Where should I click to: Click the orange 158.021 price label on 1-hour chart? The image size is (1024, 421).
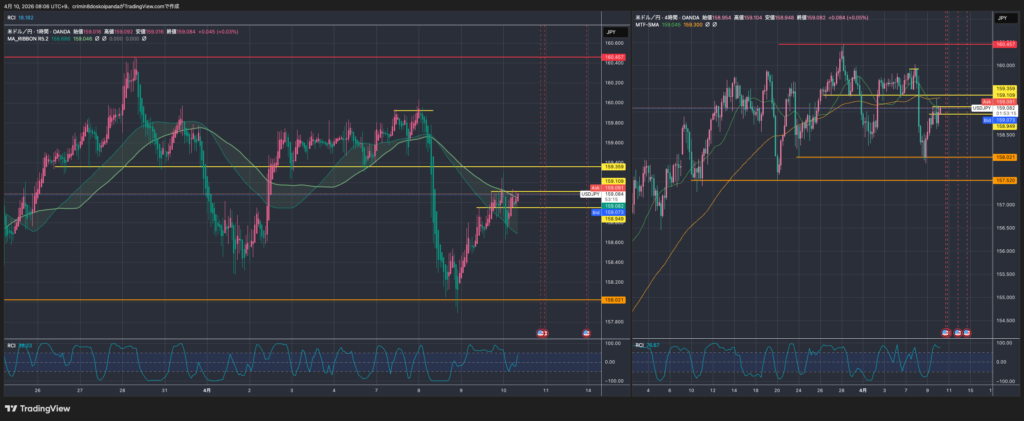tap(613, 299)
